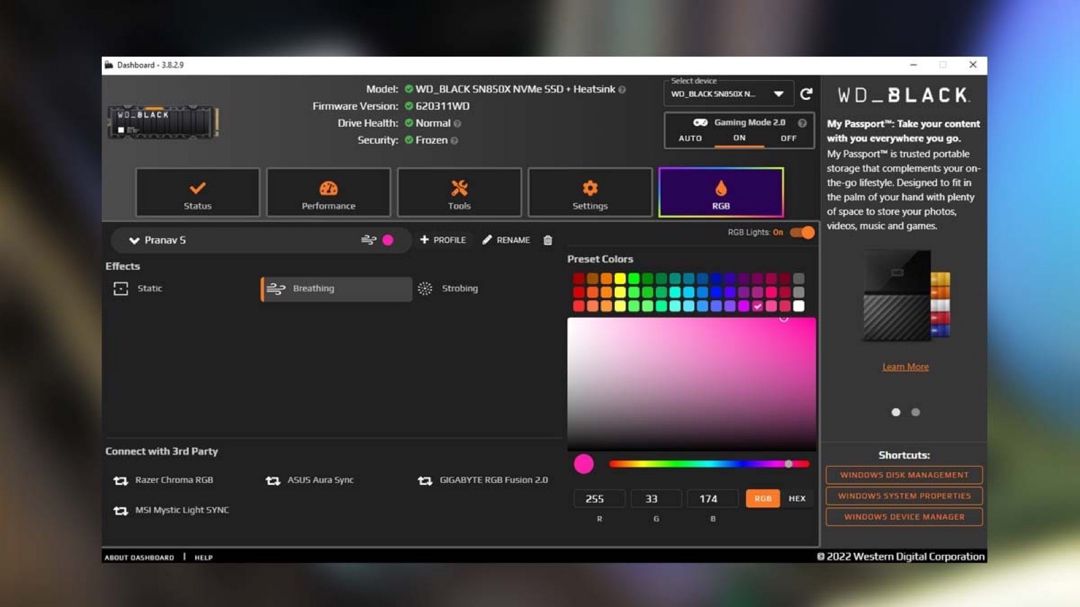1080x607 pixels.
Task: Set Gaming Mode to AUTO
Action: 690,138
